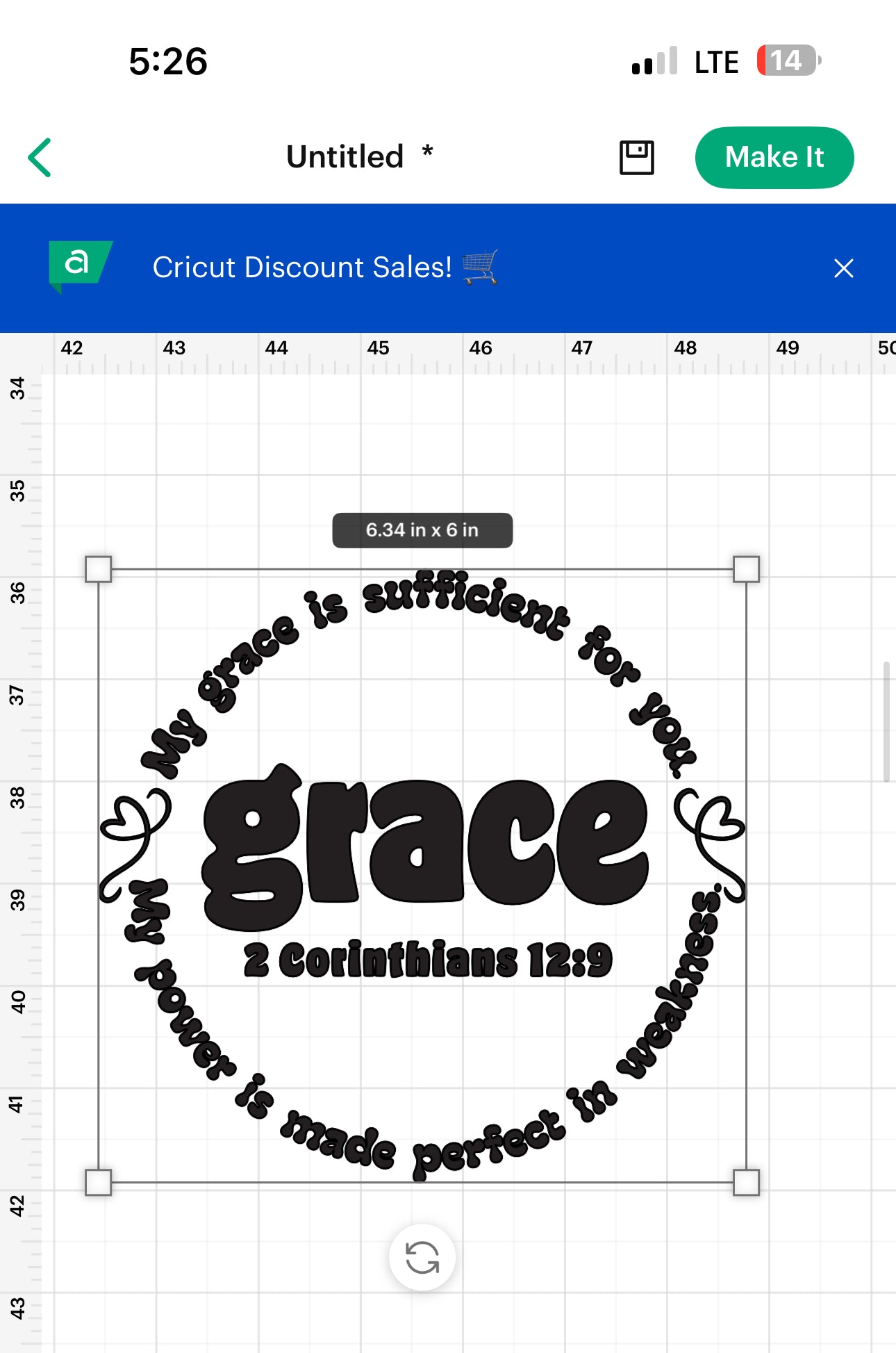Click the top-right selection handle
This screenshot has width=896, height=1353.
(x=746, y=569)
